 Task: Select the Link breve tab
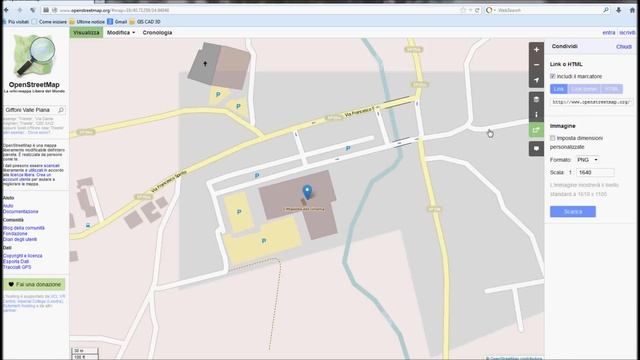click(584, 89)
